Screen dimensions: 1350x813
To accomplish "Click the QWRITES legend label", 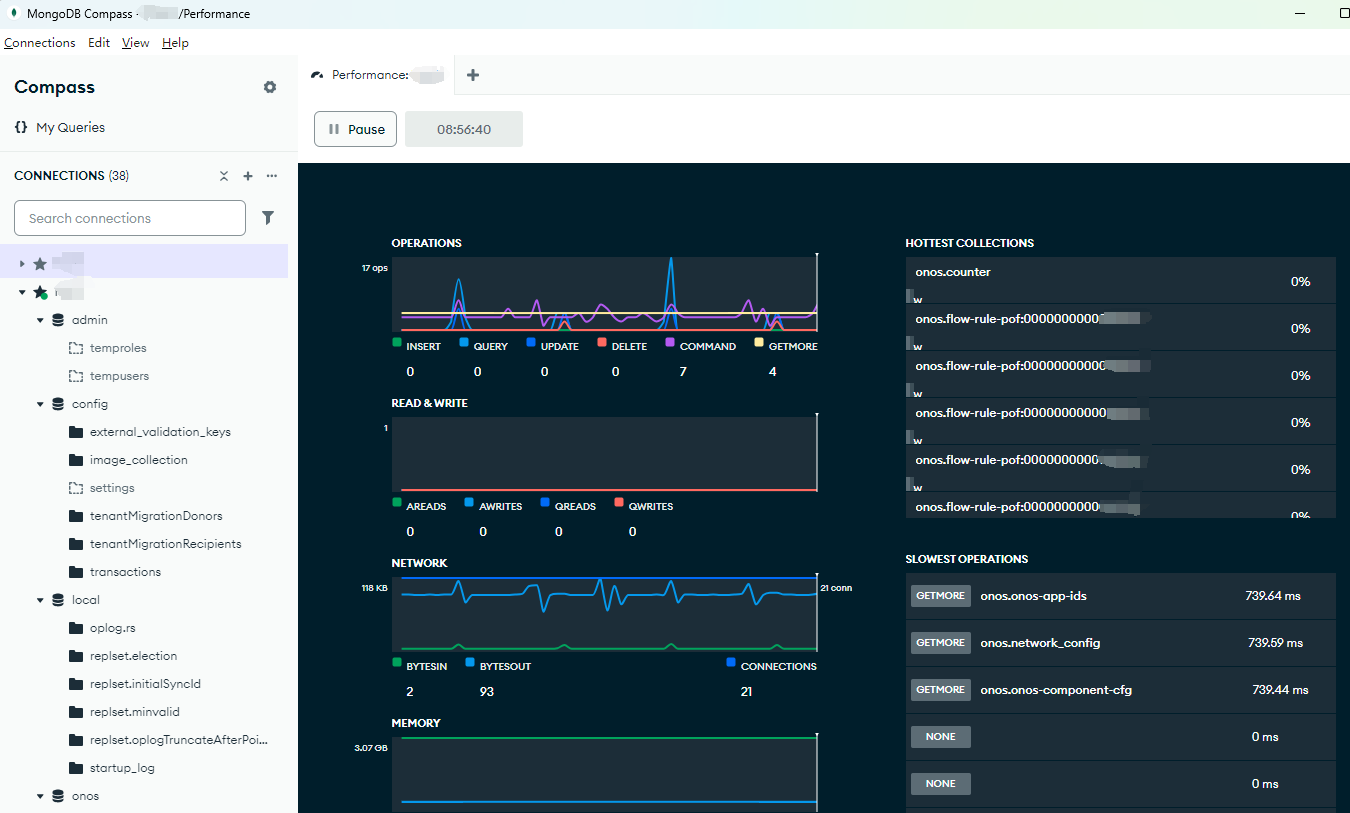I will tap(651, 507).
